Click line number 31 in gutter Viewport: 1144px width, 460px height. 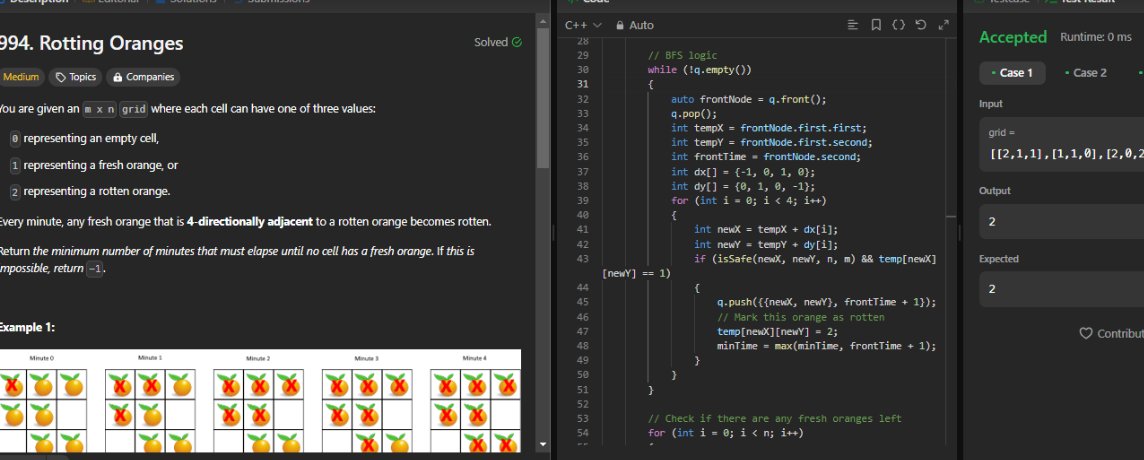tap(582, 85)
